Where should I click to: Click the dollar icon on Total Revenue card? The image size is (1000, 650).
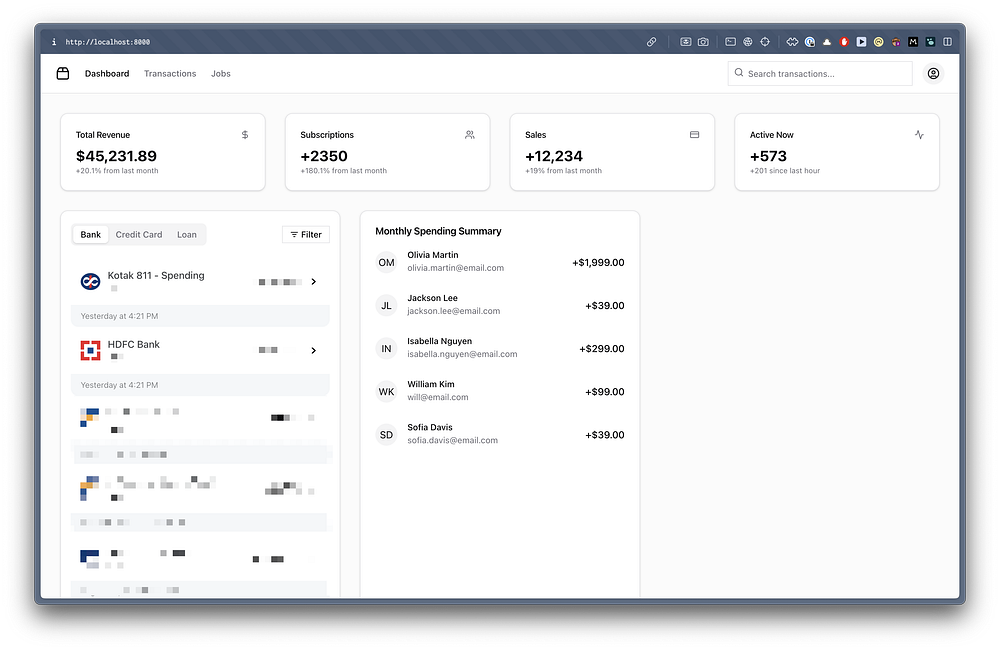[x=245, y=135]
